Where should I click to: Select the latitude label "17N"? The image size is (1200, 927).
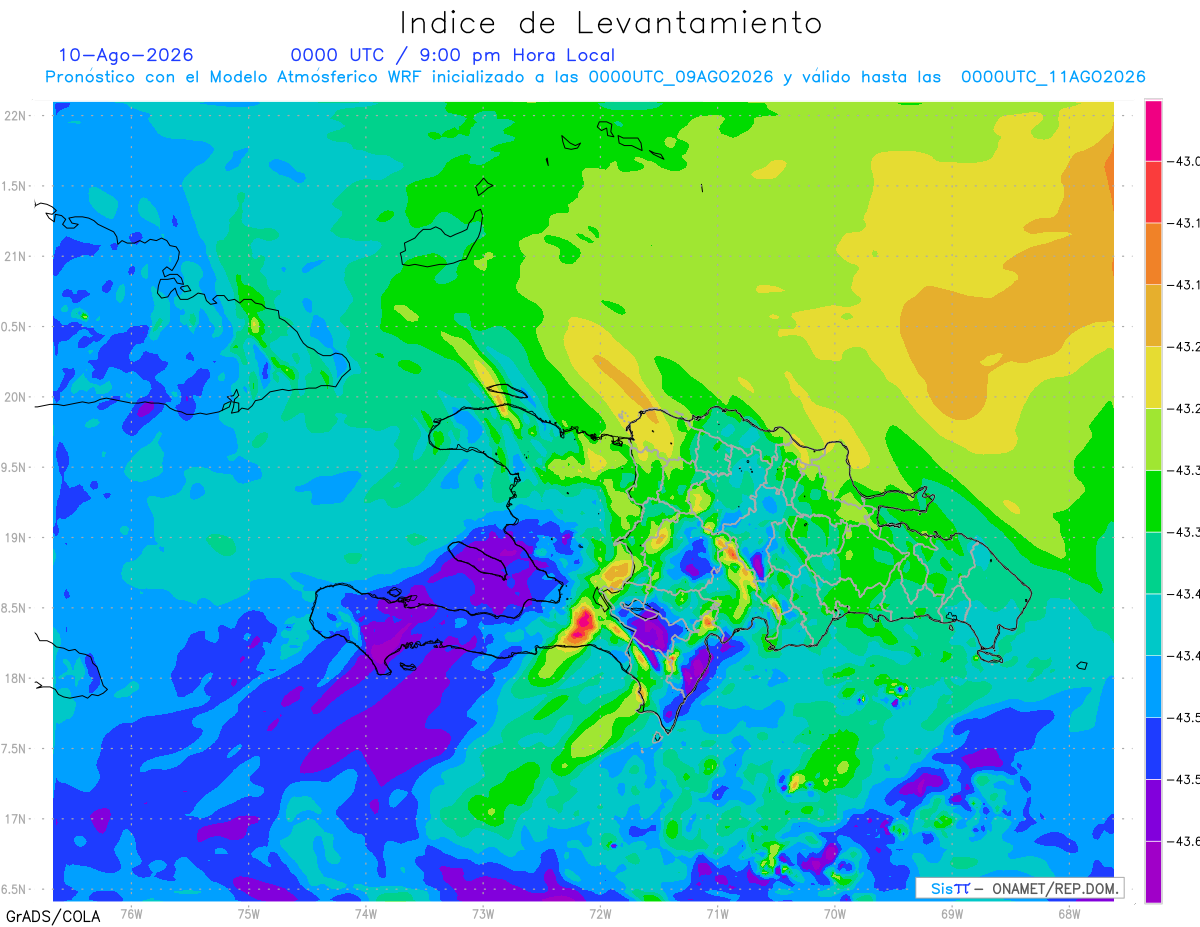tap(16, 819)
